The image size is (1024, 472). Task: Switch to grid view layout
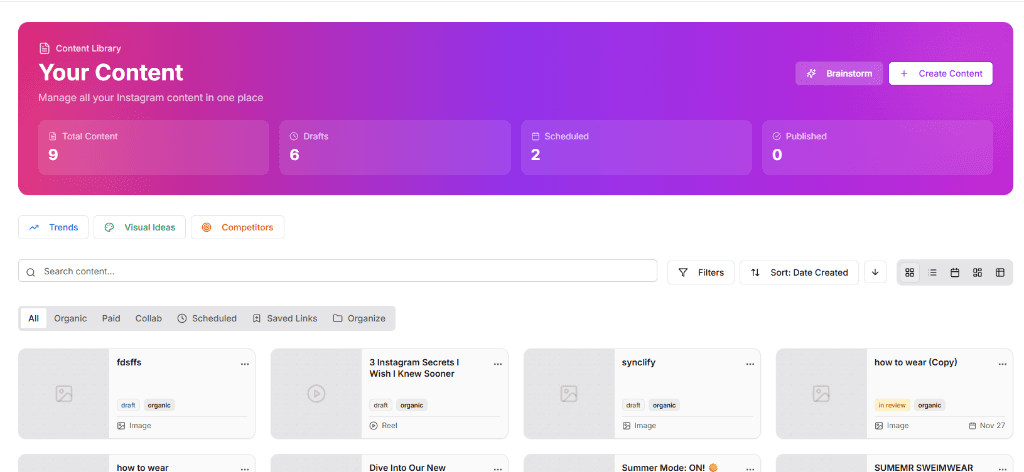909,272
